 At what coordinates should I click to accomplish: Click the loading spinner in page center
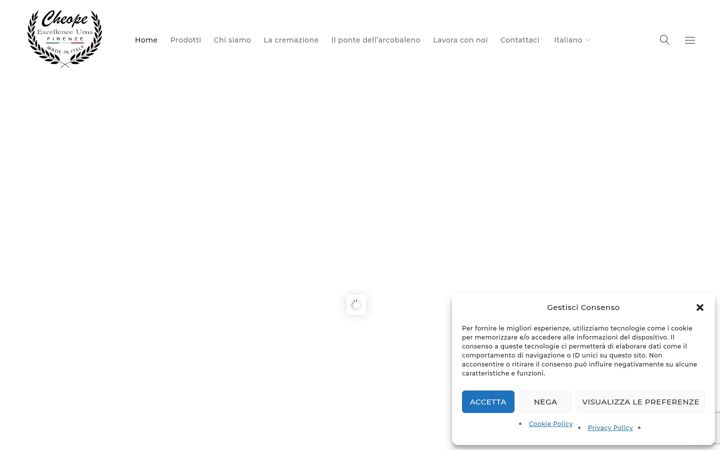tap(356, 305)
